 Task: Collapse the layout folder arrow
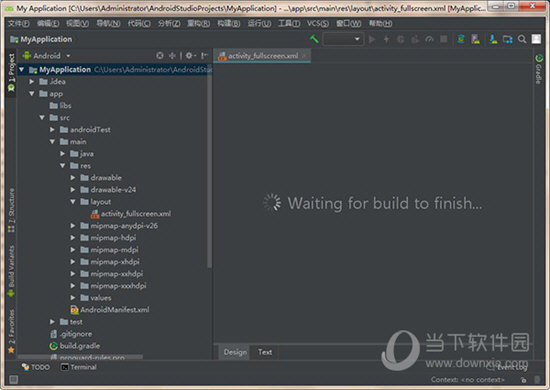pyautogui.click(x=73, y=202)
